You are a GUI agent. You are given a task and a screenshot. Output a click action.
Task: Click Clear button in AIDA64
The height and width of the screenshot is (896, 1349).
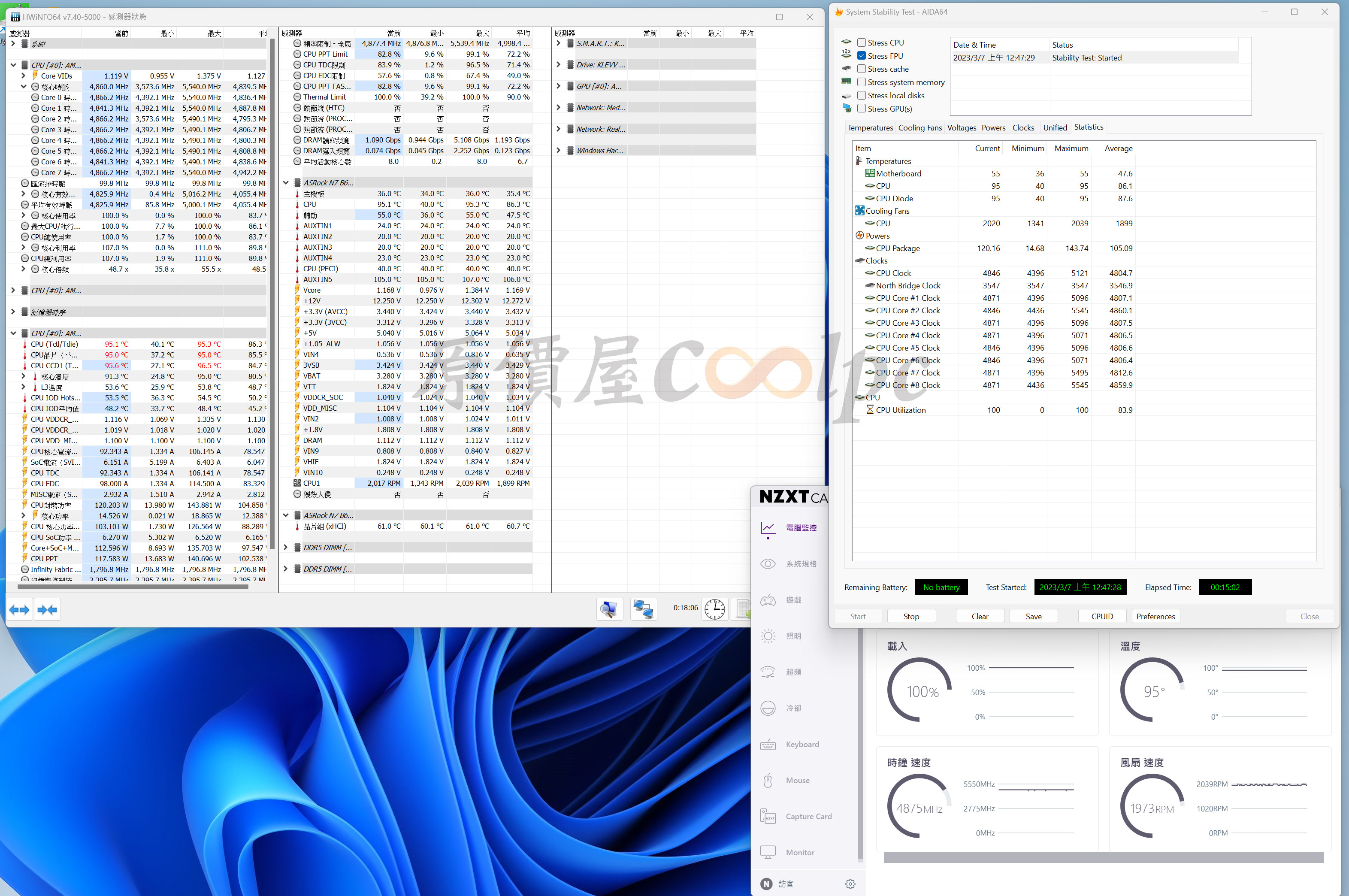coord(980,617)
